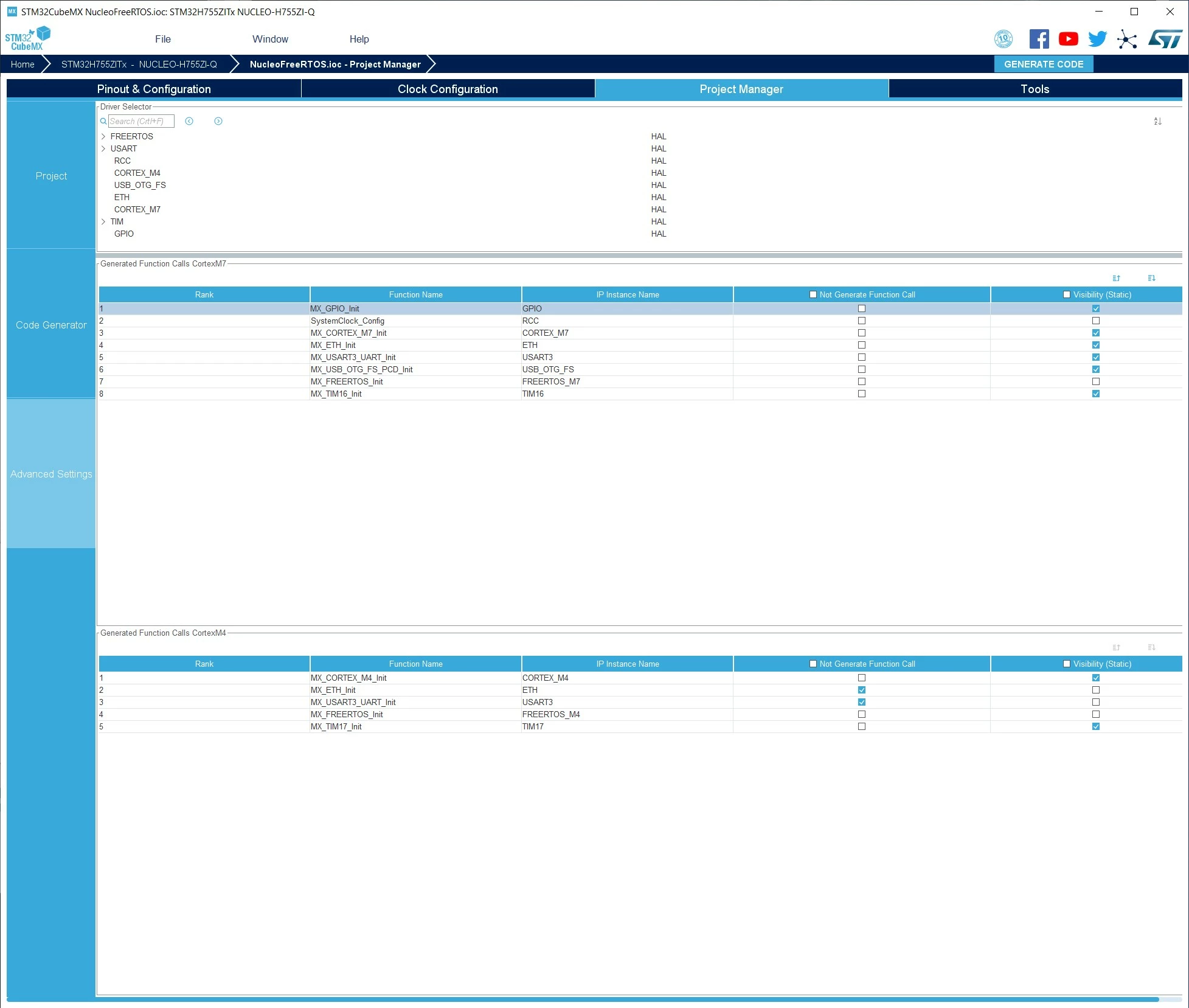Open the 10-year anniversary badge icon
The height and width of the screenshot is (1008, 1189).
point(1004,39)
